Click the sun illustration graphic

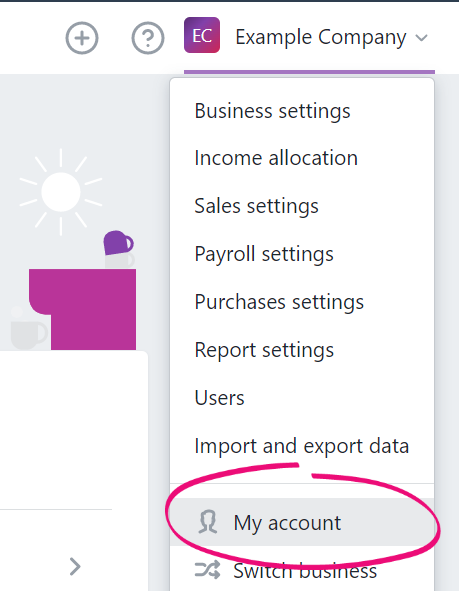(61, 192)
